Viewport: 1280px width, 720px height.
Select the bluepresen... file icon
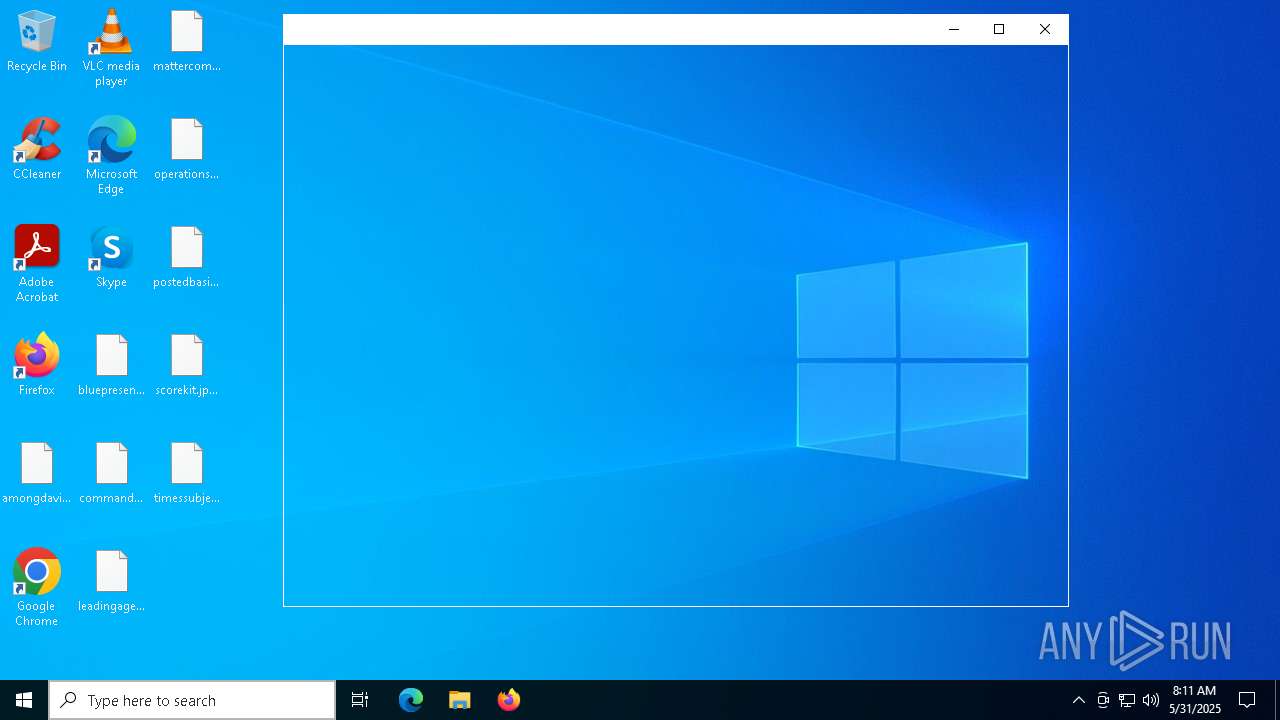(x=111, y=365)
